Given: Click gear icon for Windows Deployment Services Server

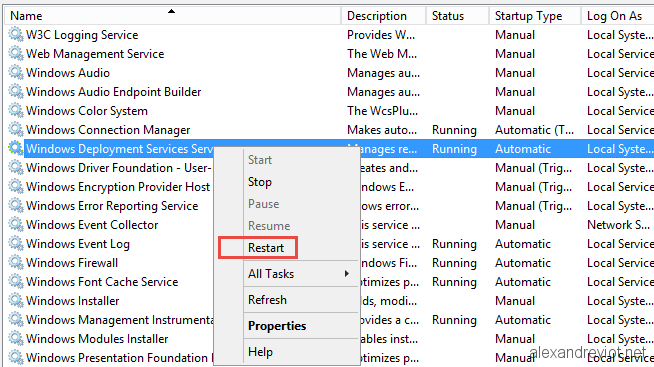Looking at the screenshot, I should [16, 148].
